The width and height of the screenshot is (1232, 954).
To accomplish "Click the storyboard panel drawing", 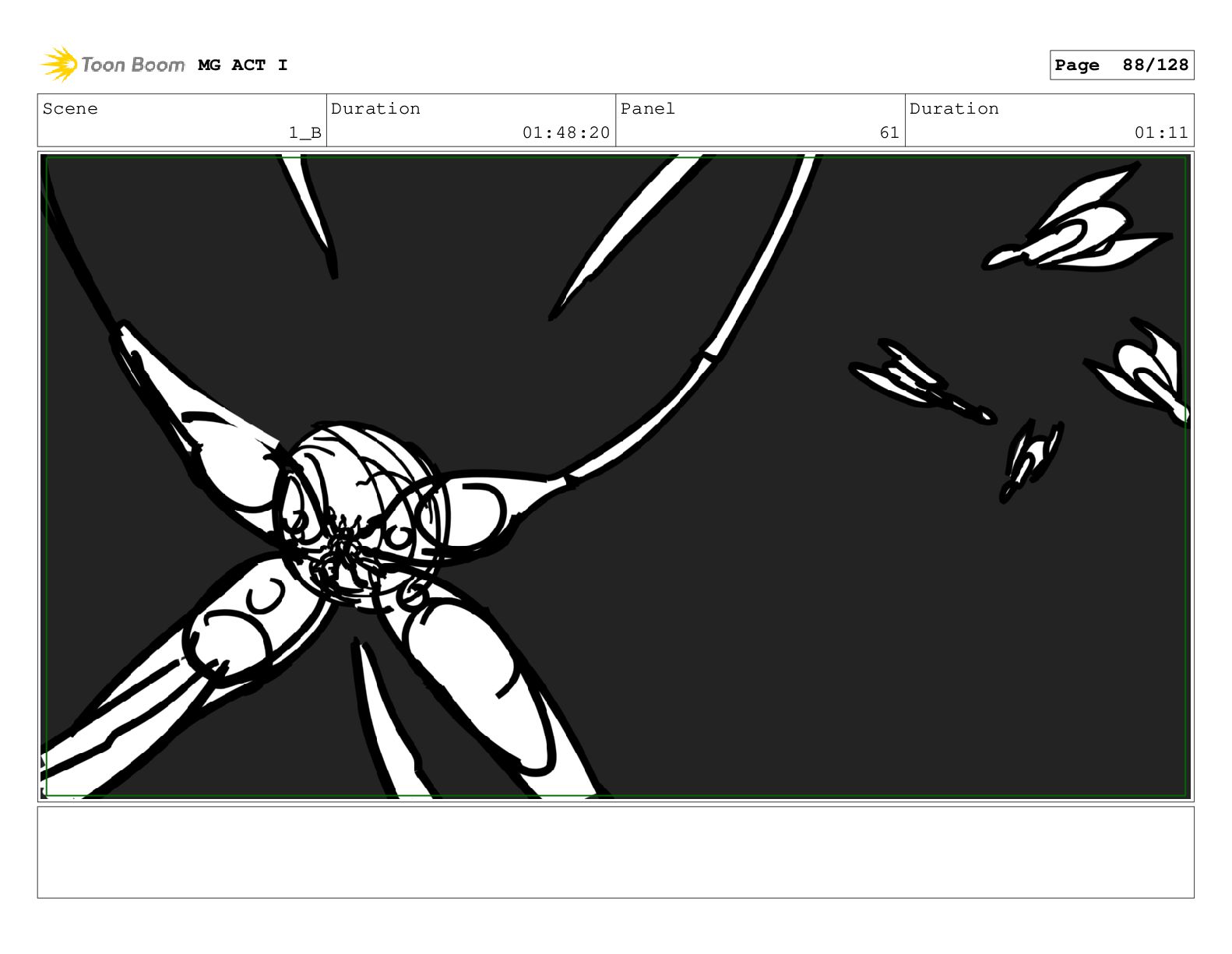I will click(x=615, y=477).
